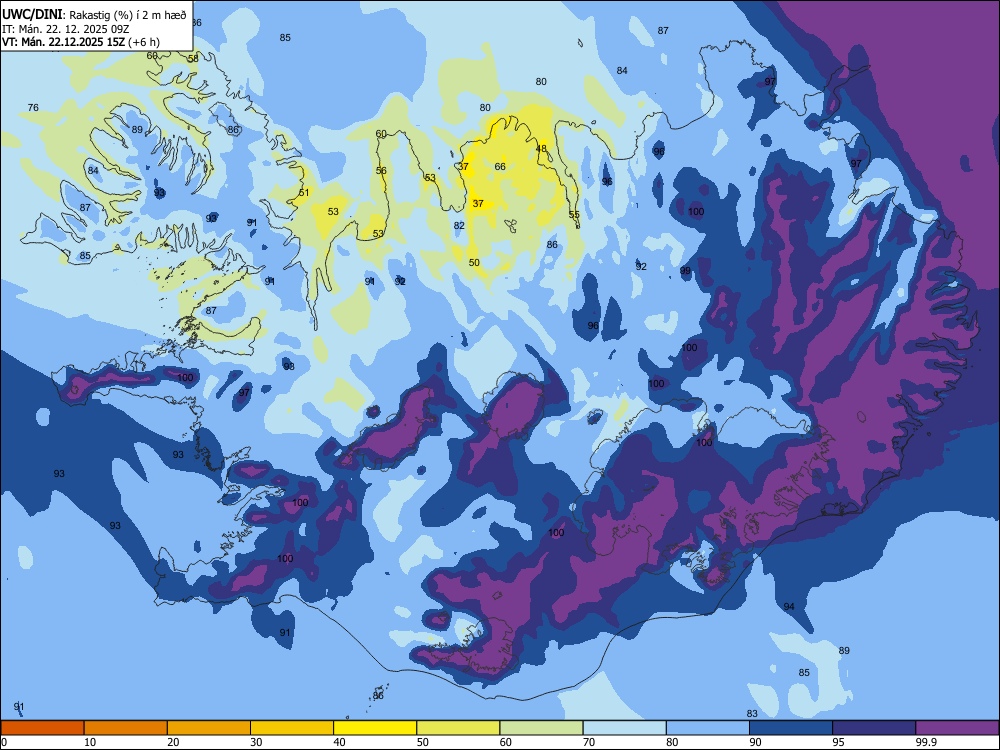Click the 60–70 pale green legend swatch

(x=541, y=728)
